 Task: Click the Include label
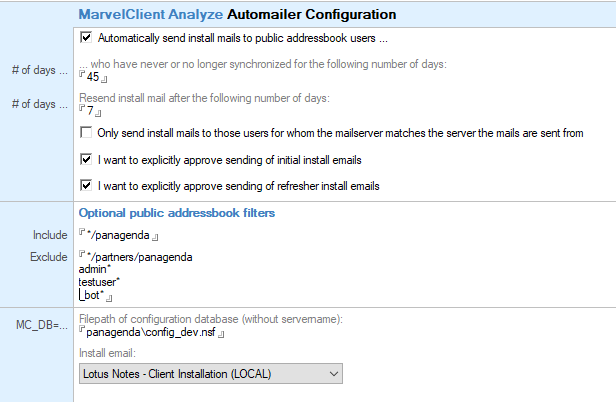pos(50,235)
